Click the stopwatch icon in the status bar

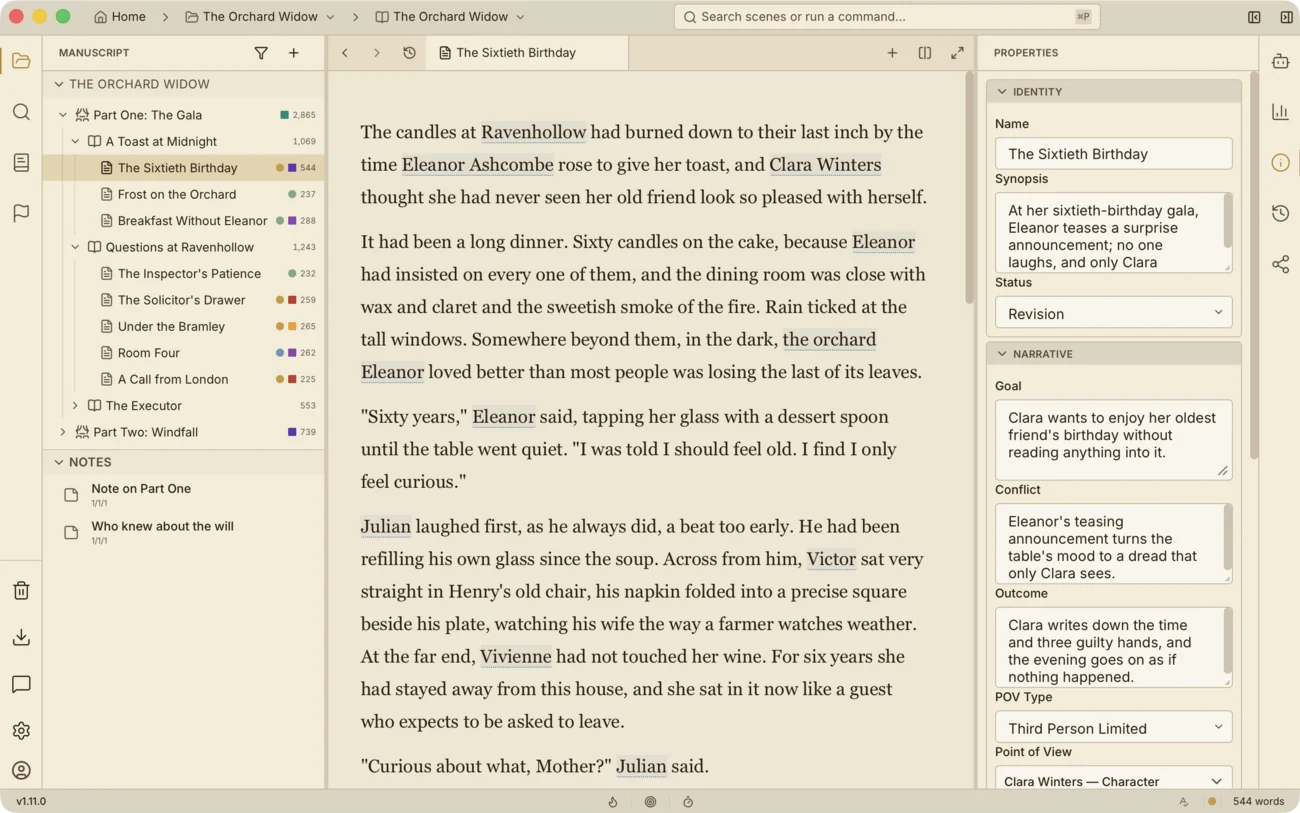pos(688,802)
